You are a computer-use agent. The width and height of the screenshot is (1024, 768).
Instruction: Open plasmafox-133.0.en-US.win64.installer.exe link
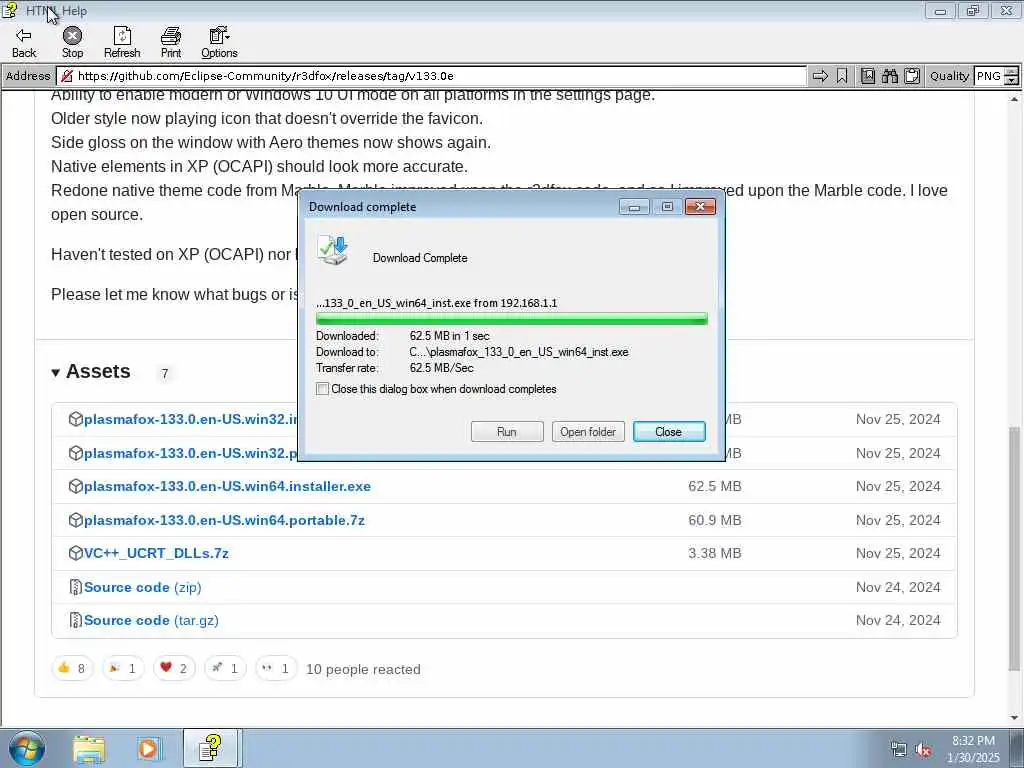[227, 487]
